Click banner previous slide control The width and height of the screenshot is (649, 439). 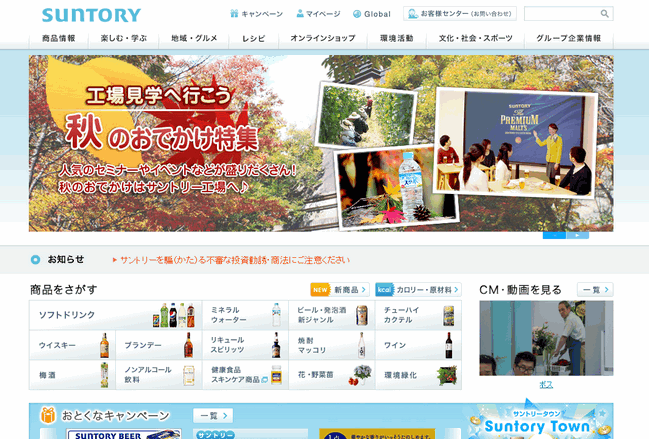[x=554, y=235]
